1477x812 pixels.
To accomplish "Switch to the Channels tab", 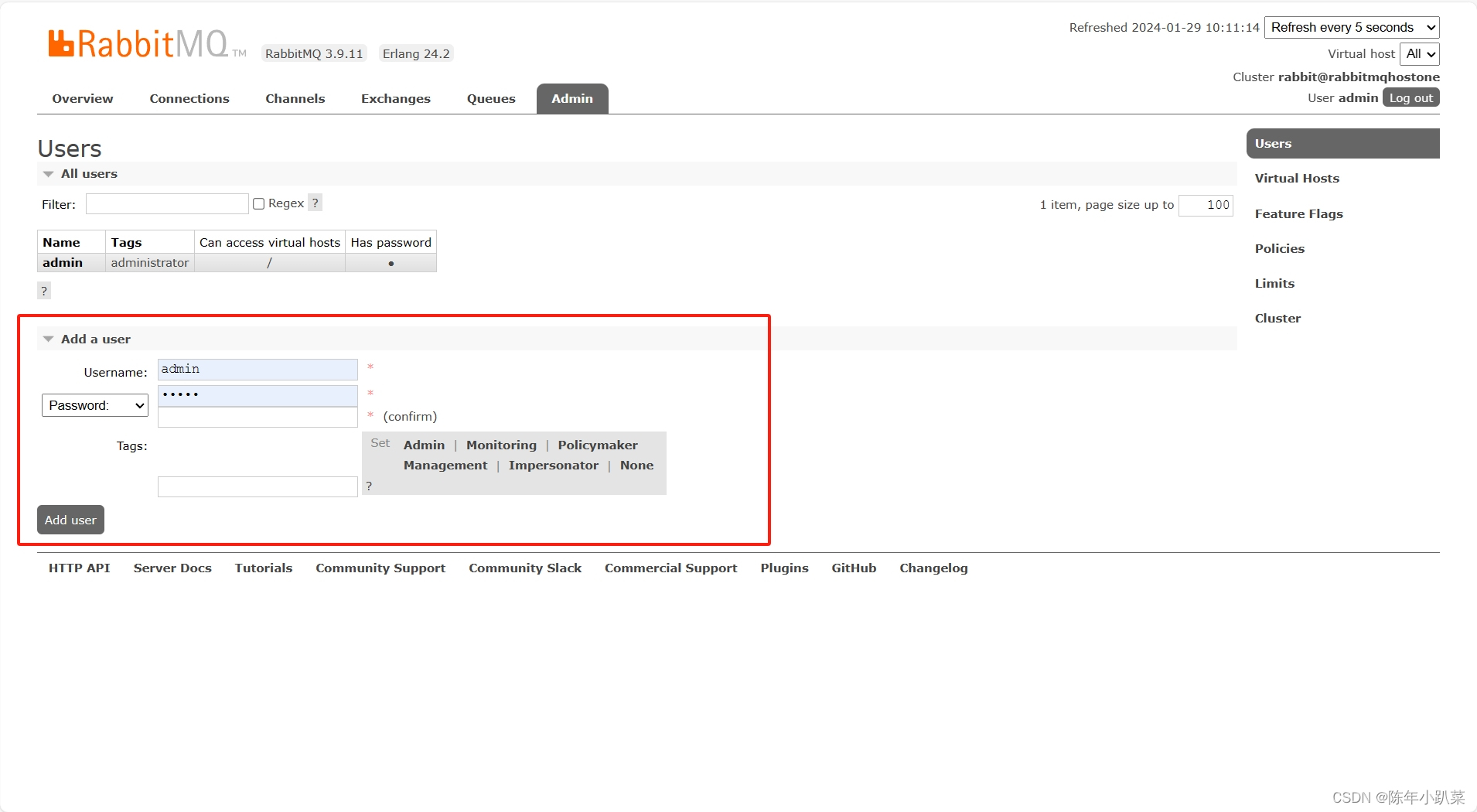I will click(x=295, y=99).
